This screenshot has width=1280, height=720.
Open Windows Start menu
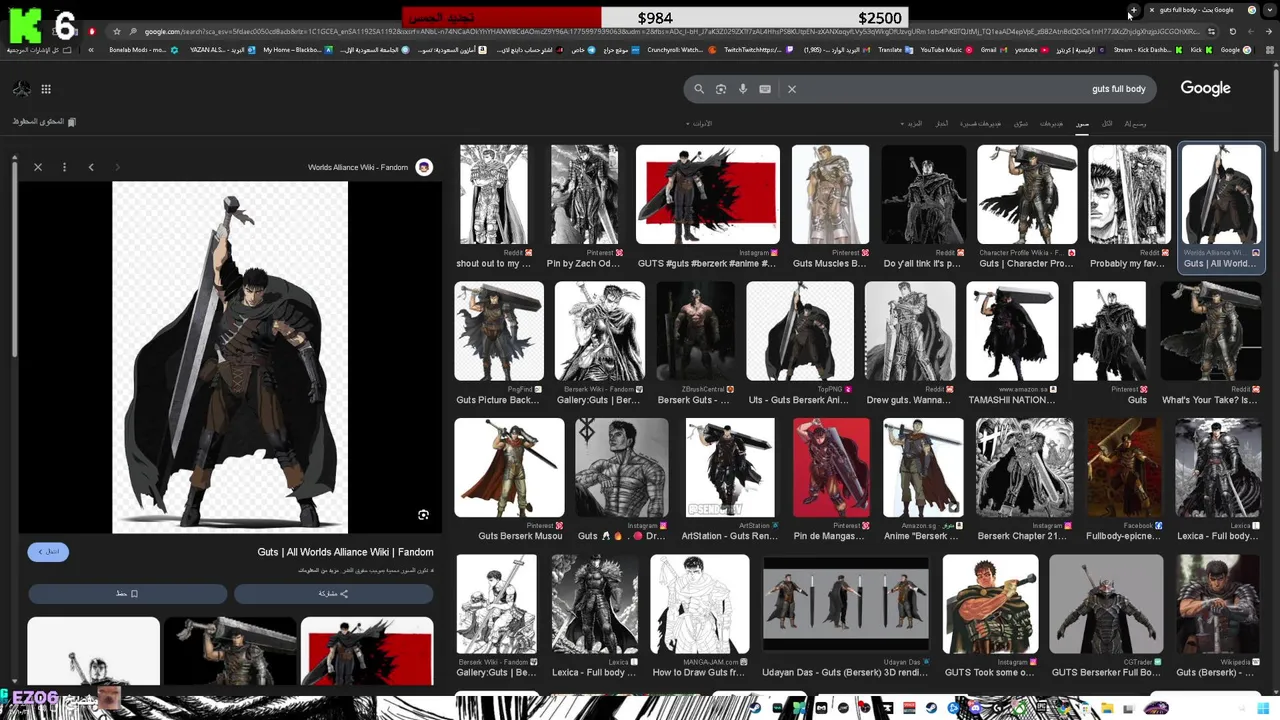click(1263, 709)
